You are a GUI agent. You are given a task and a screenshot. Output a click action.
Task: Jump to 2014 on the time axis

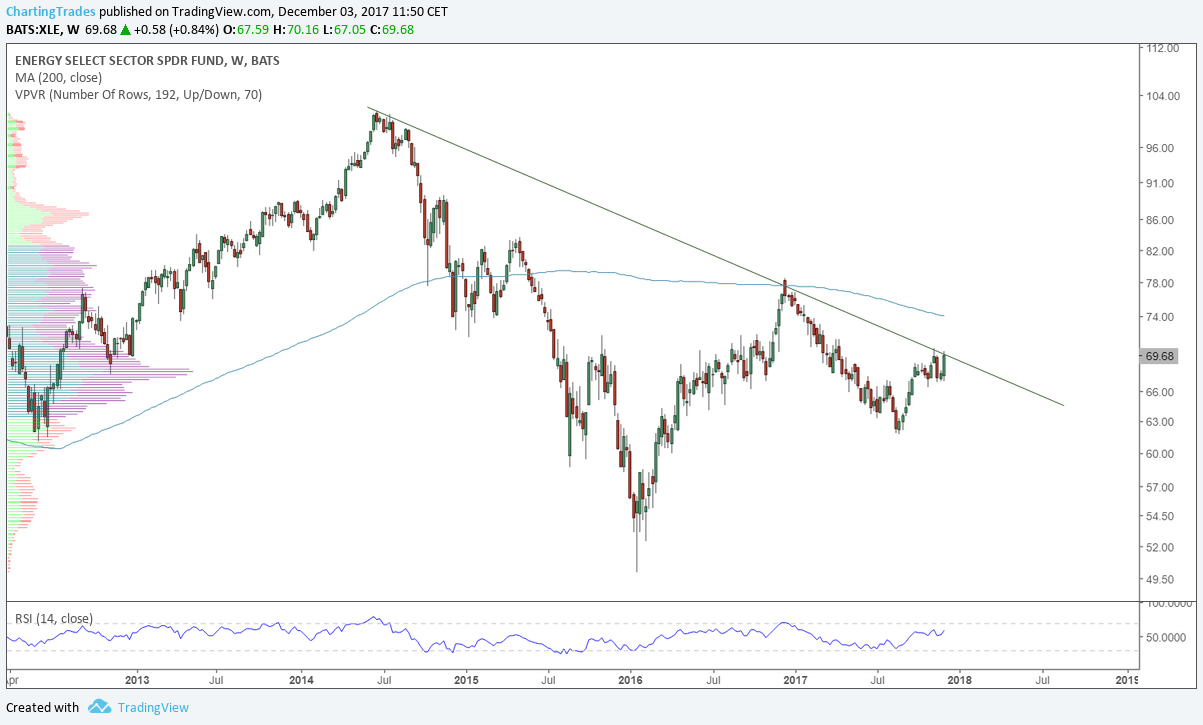302,681
